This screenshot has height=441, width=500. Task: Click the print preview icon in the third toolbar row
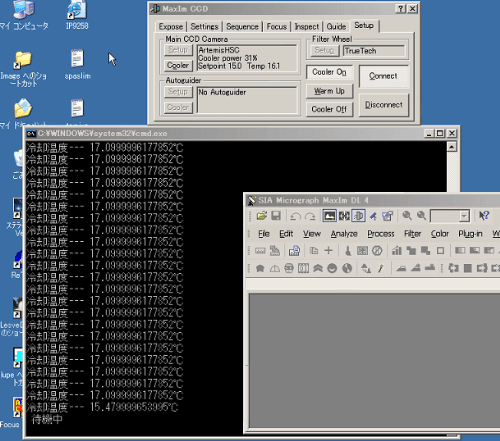coord(294,251)
